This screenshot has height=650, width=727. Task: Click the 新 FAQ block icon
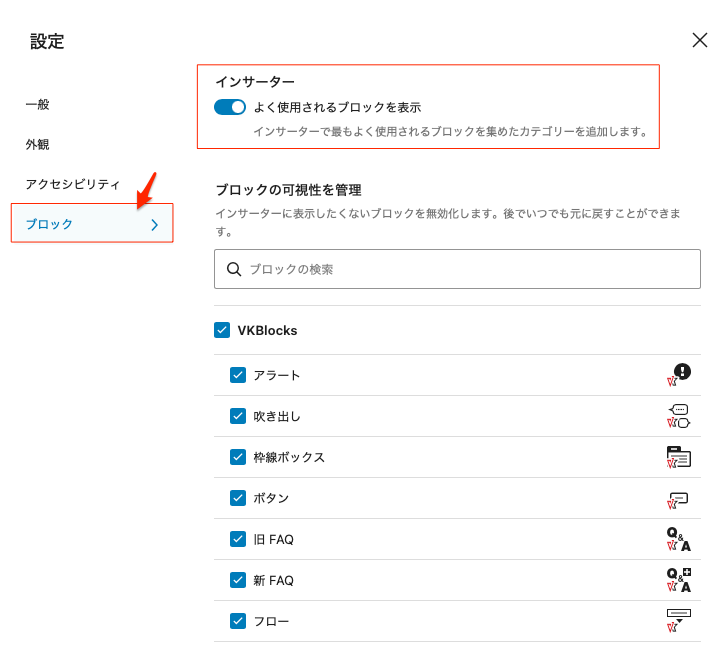pos(679,580)
